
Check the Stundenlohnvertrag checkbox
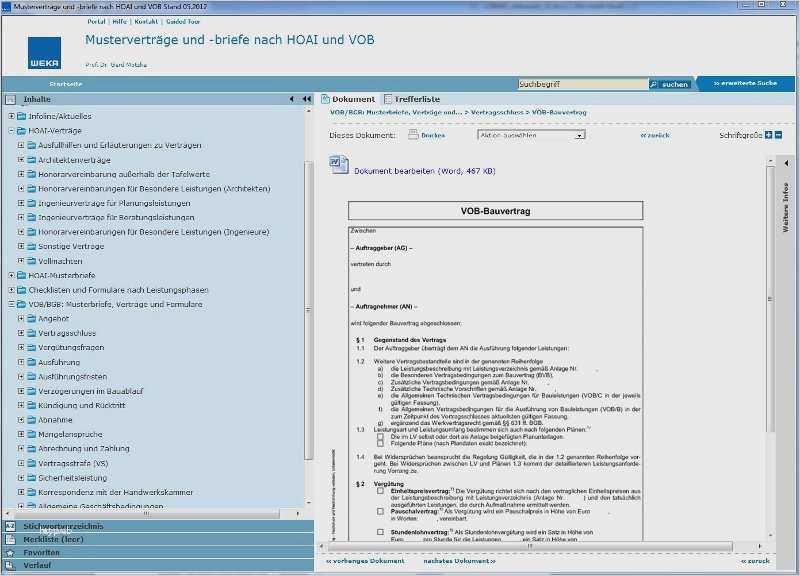tap(381, 532)
